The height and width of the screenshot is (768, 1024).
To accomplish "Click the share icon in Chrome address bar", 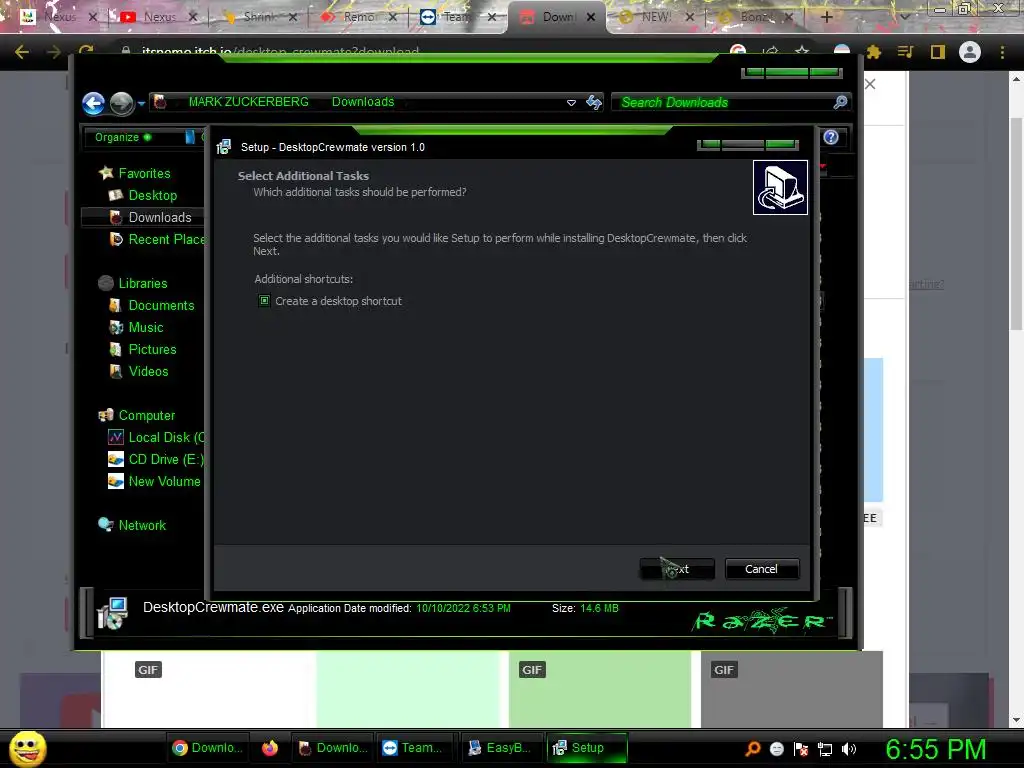I will click(771, 52).
